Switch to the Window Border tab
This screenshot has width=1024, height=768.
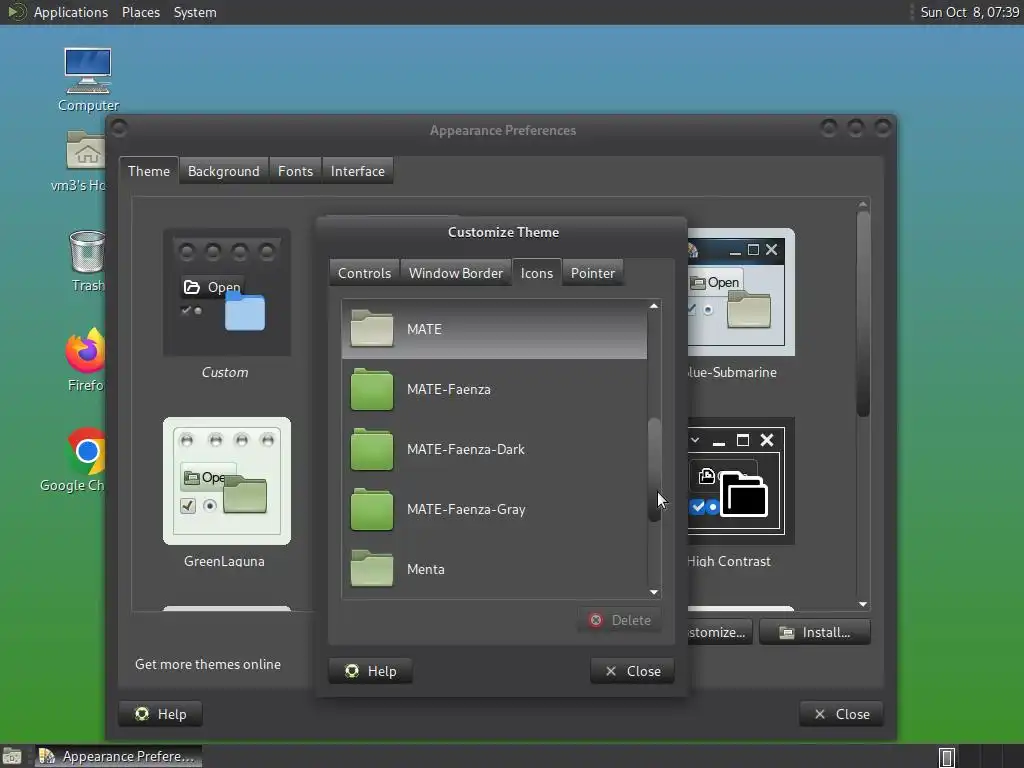[456, 273]
